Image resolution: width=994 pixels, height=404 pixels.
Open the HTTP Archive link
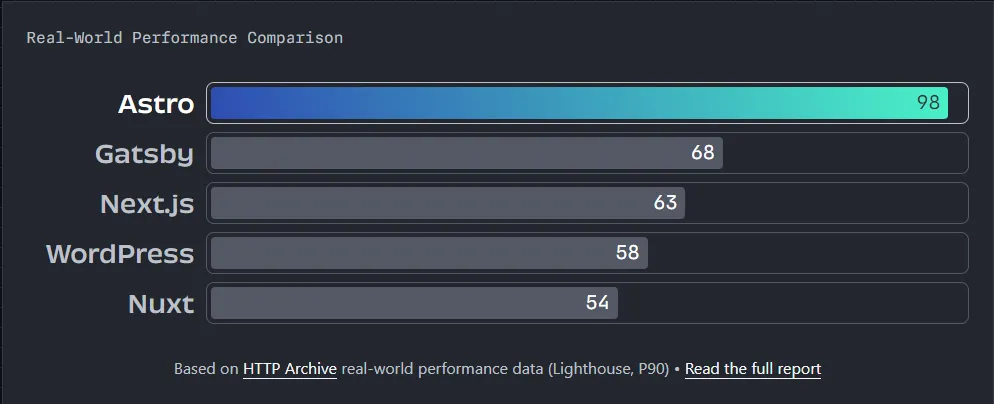click(x=290, y=369)
